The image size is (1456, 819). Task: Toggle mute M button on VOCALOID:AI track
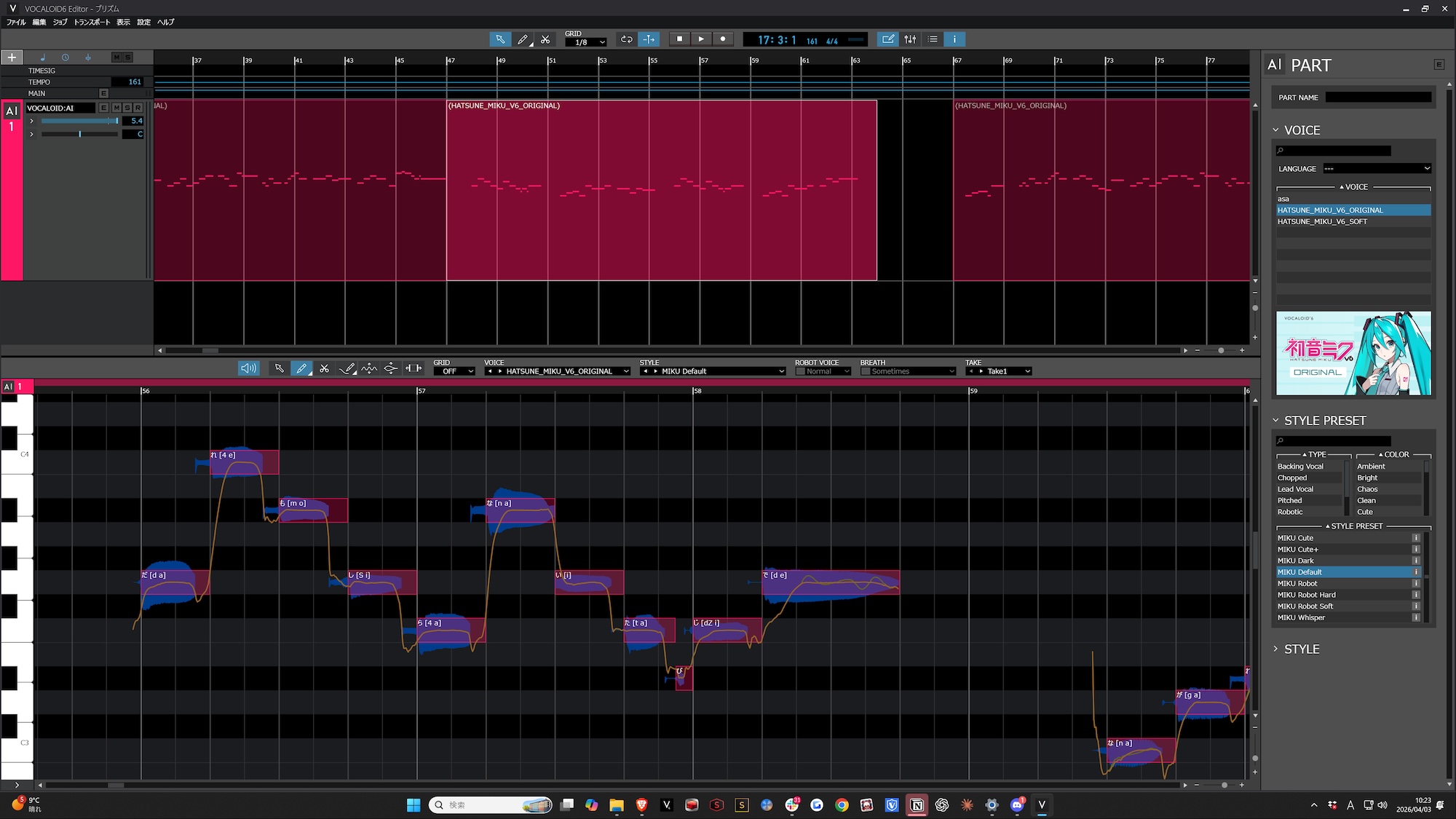click(116, 108)
